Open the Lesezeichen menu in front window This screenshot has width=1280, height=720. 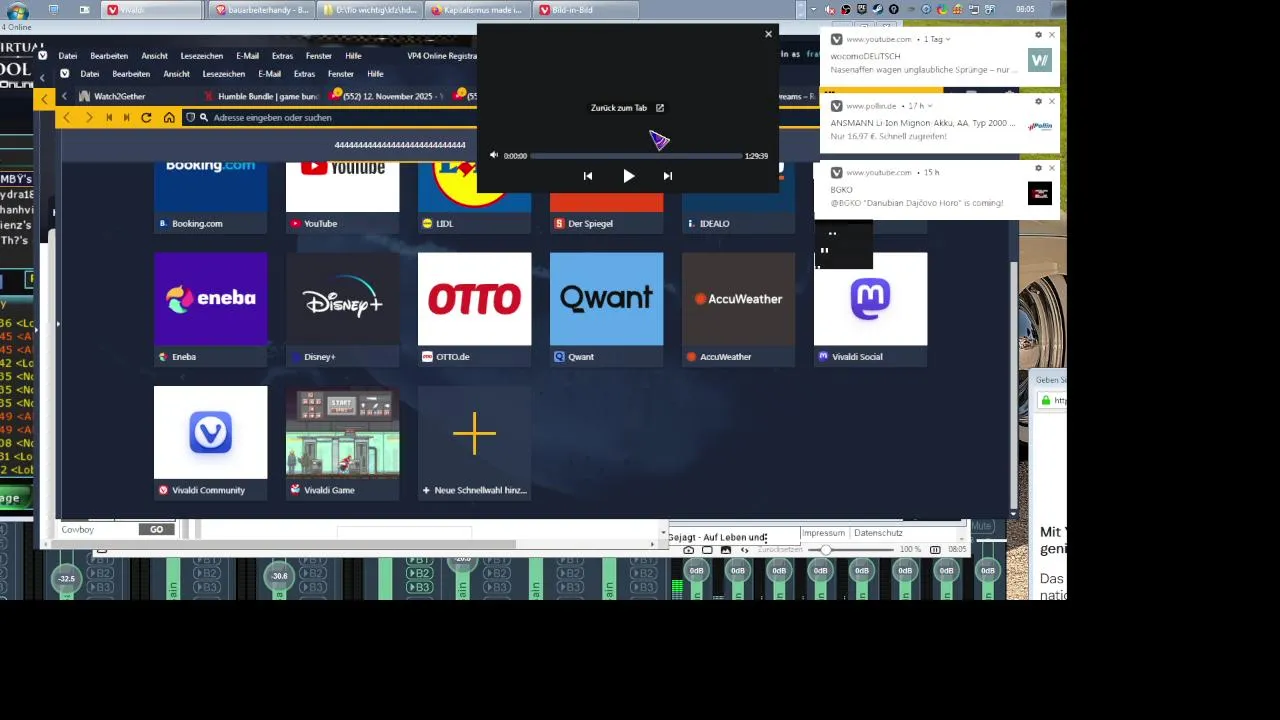pos(223,74)
